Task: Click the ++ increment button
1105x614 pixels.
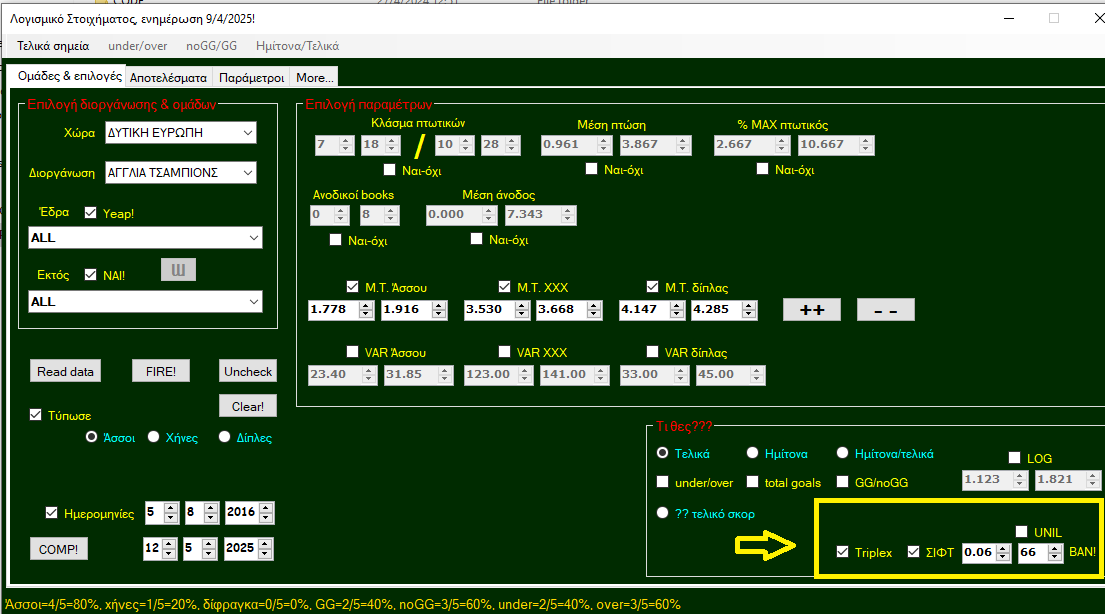Action: coord(811,310)
